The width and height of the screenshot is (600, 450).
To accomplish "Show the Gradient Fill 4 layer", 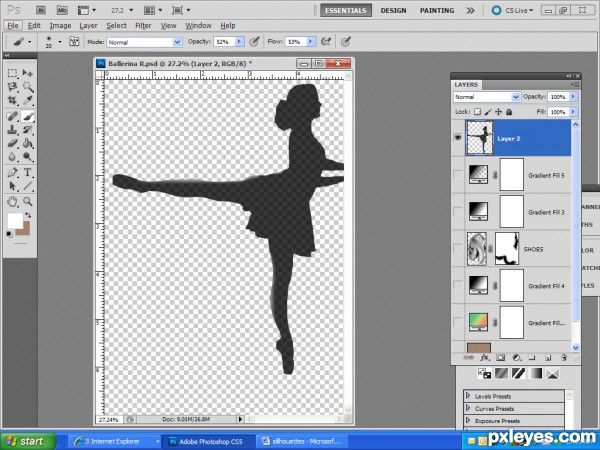I will coord(458,285).
